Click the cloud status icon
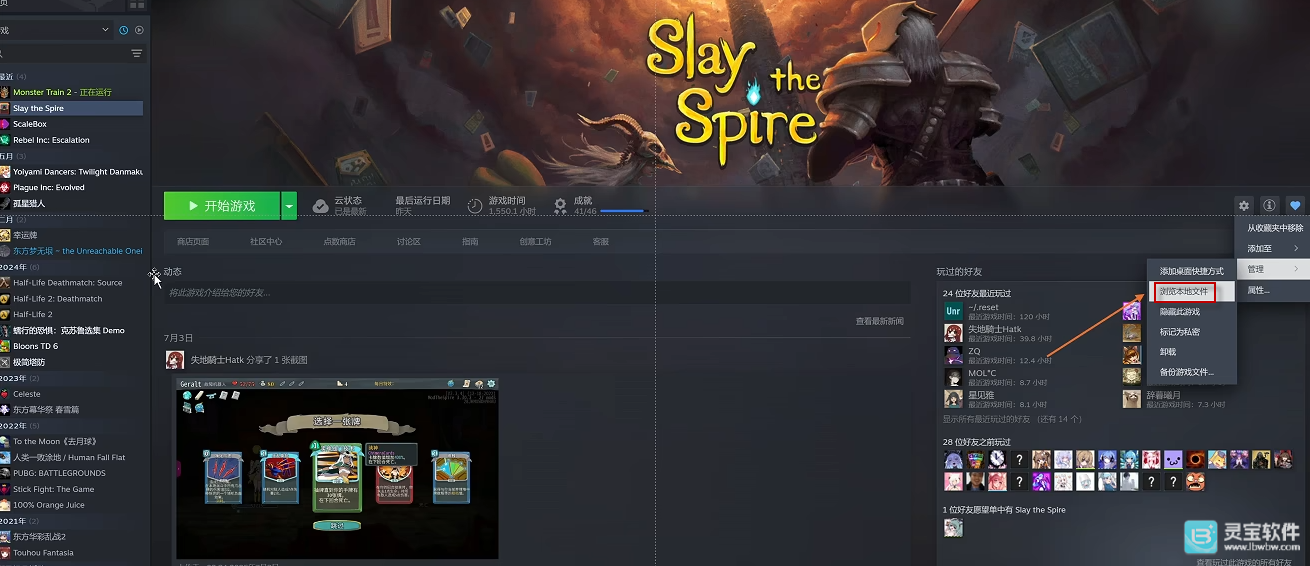 321,205
